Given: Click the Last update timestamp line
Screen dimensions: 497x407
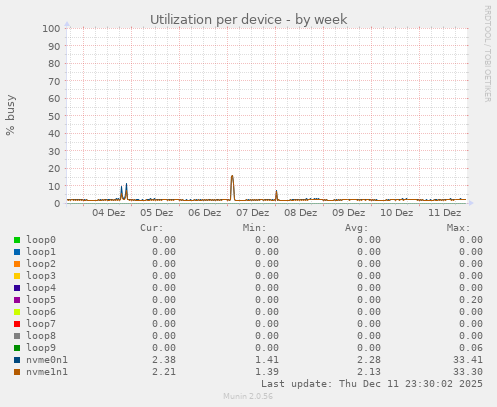Looking at the screenshot, I should (372, 384).
